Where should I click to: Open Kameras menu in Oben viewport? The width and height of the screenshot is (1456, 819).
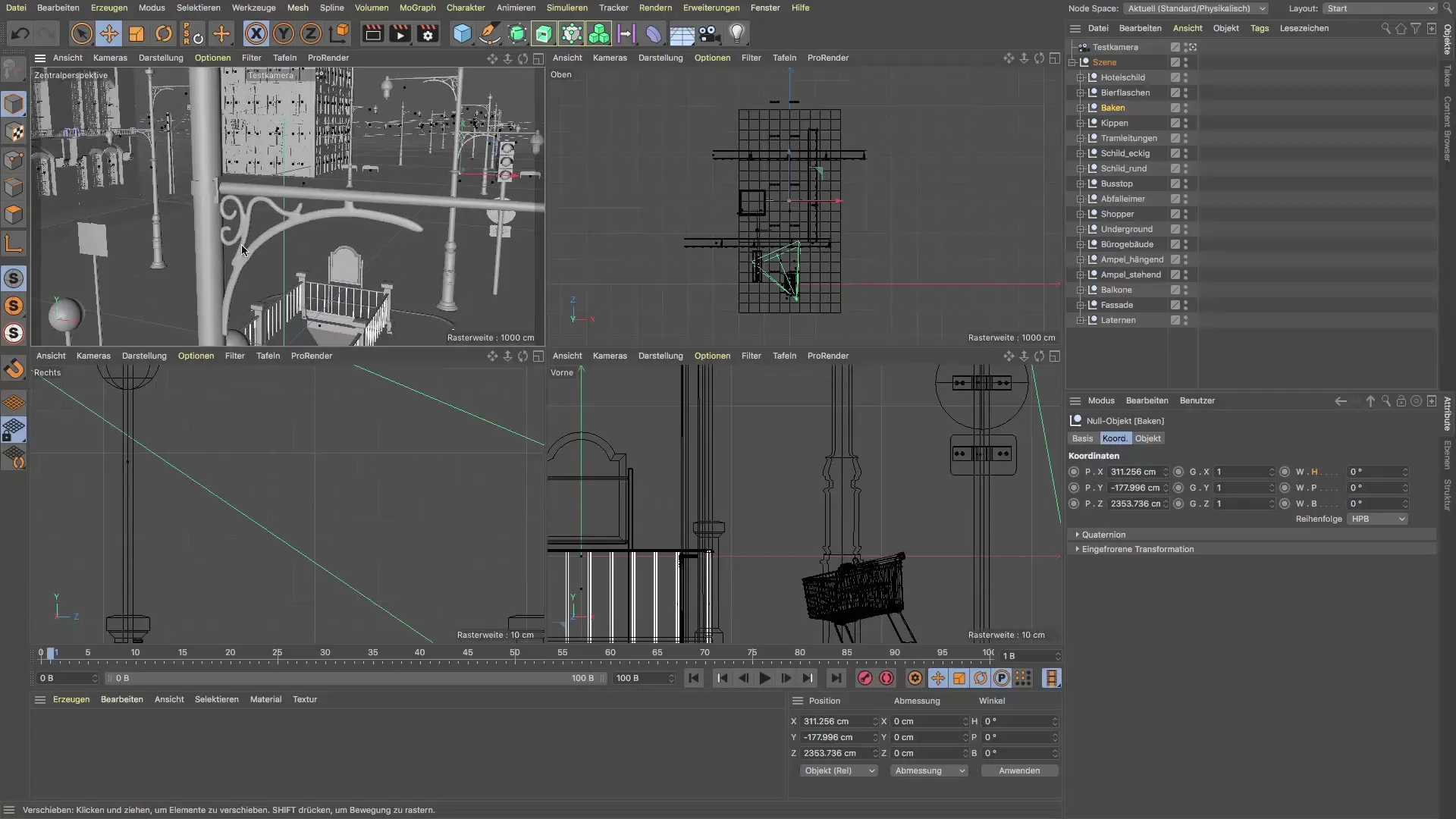[610, 58]
